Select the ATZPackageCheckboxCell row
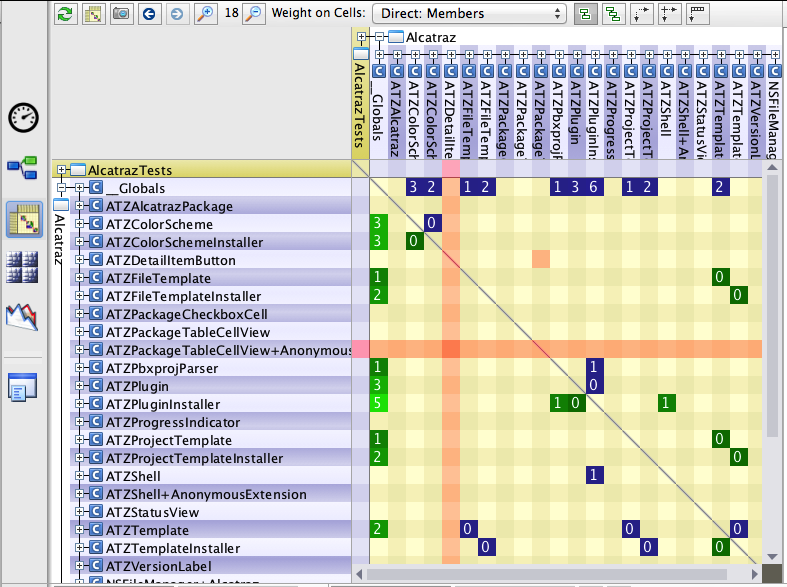The height and width of the screenshot is (587, 787). [210, 314]
